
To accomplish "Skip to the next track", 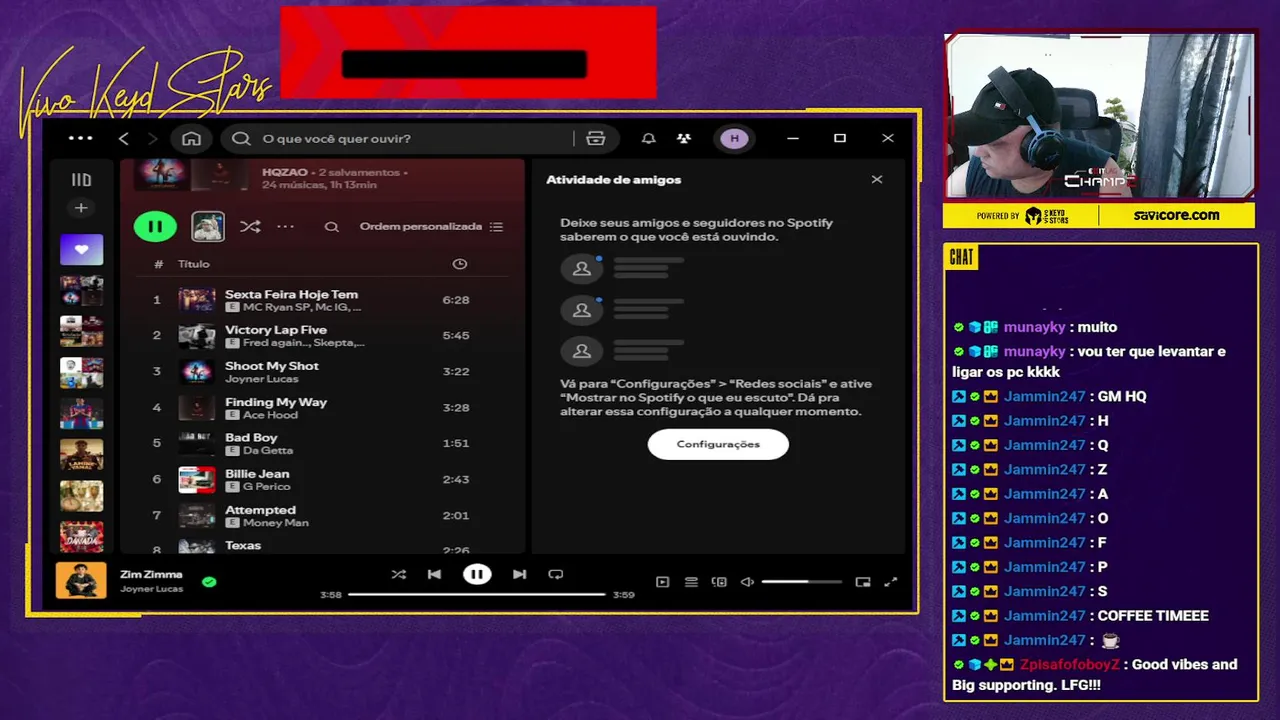I will coord(520,574).
